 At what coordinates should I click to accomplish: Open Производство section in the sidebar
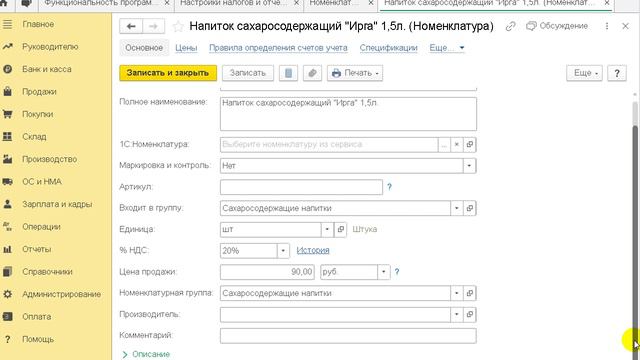pyautogui.click(x=49, y=159)
